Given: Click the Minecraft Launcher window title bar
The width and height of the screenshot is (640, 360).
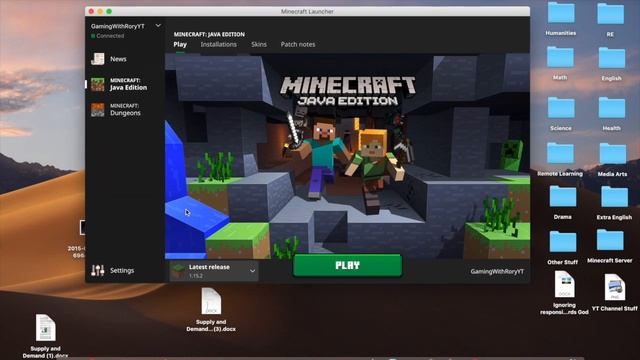Looking at the screenshot, I should pyautogui.click(x=307, y=11).
